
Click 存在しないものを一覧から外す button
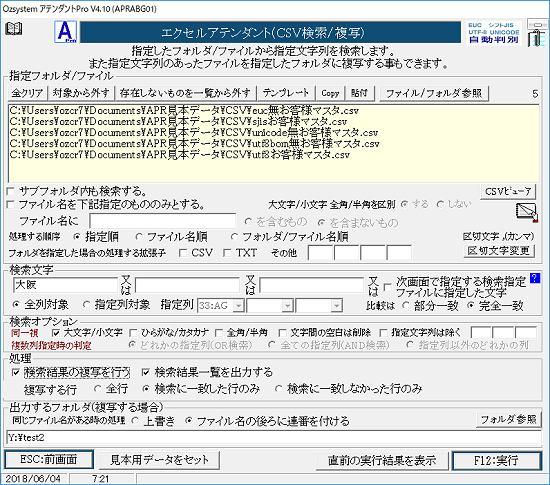[x=186, y=93]
